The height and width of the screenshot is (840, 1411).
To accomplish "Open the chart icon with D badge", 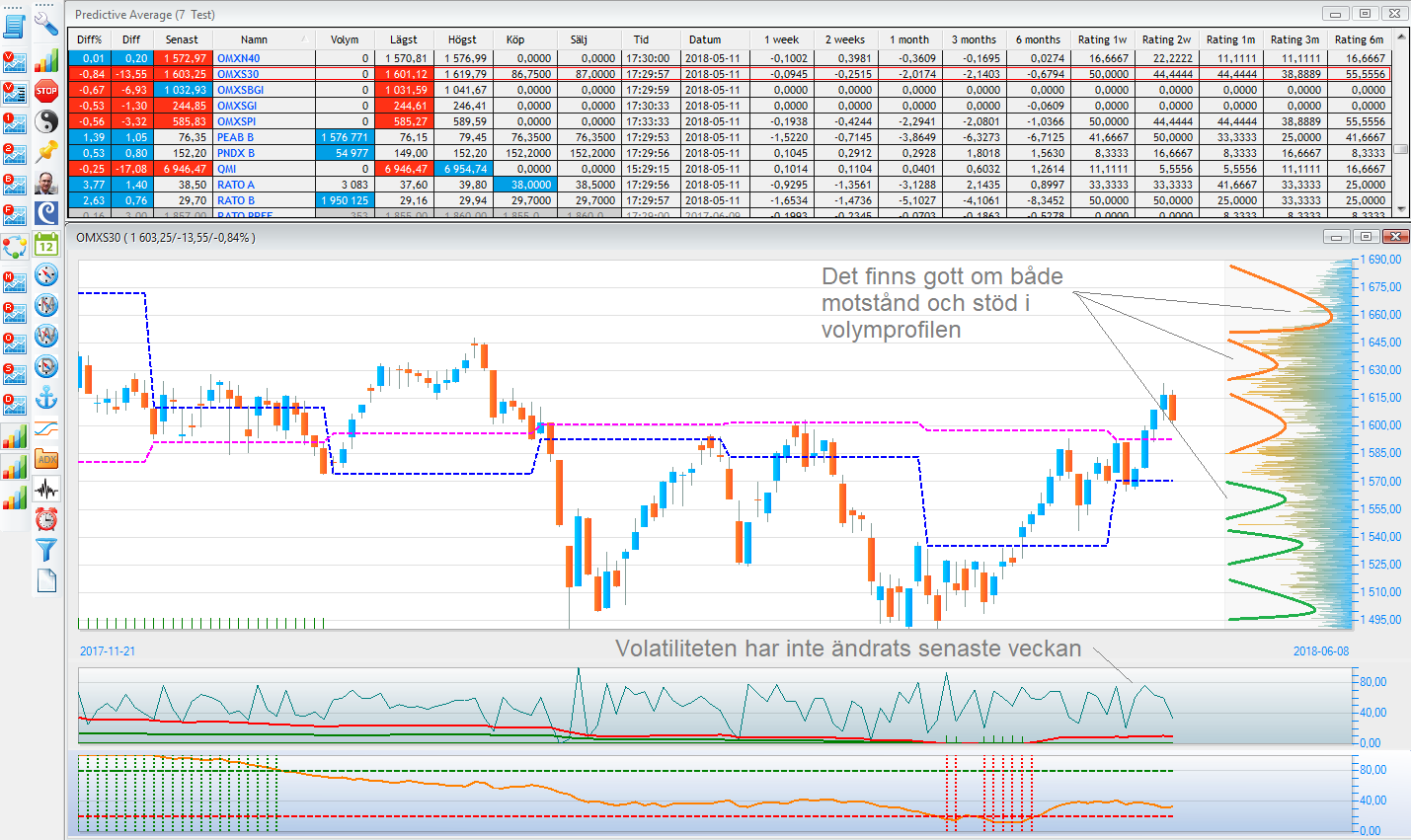I will pos(15,404).
